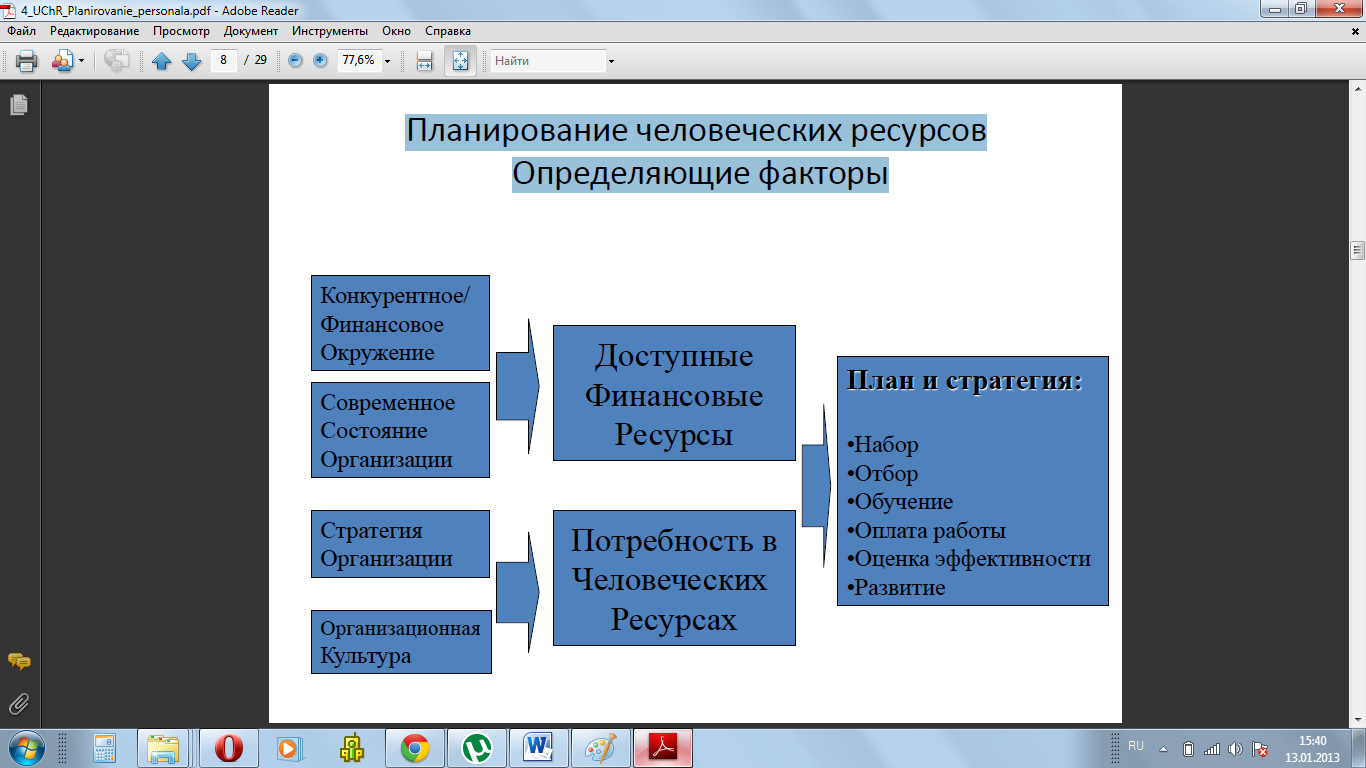Click the План и стратегия heading

tap(965, 381)
